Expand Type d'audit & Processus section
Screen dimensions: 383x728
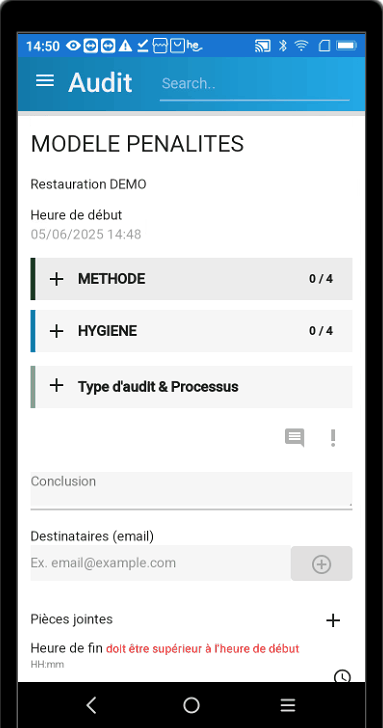tap(191, 387)
